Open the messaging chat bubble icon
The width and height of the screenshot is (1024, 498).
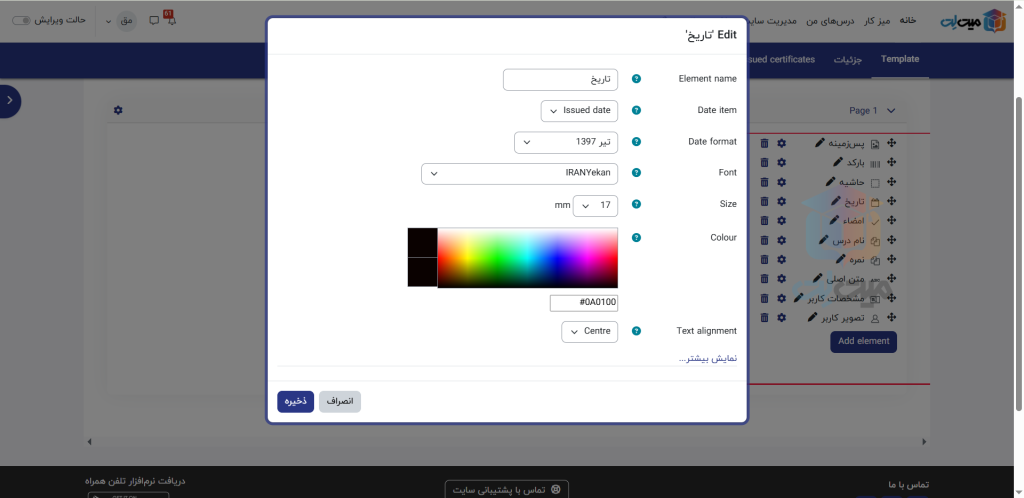[153, 20]
